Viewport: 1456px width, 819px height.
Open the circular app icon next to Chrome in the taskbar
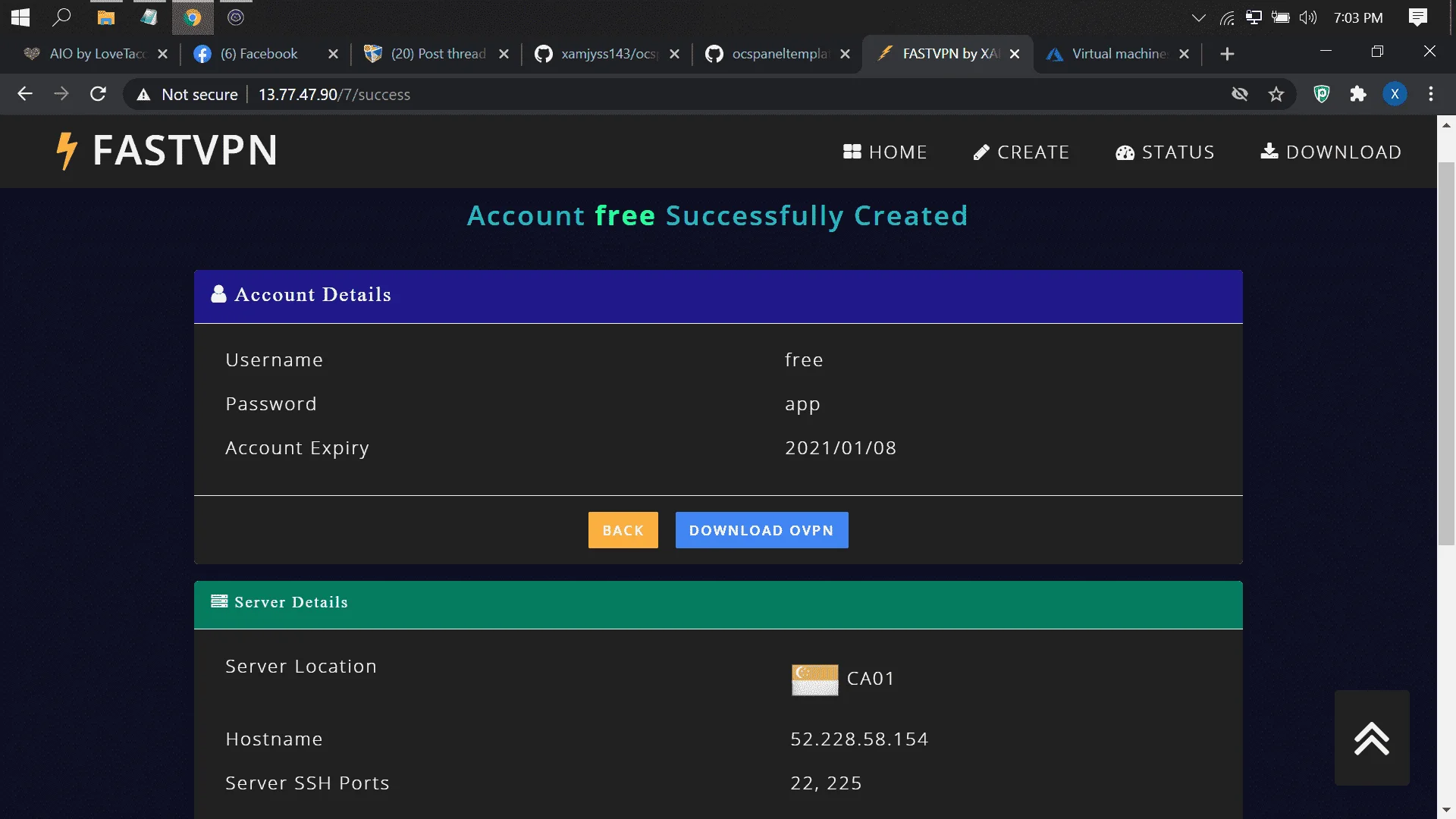[x=236, y=17]
